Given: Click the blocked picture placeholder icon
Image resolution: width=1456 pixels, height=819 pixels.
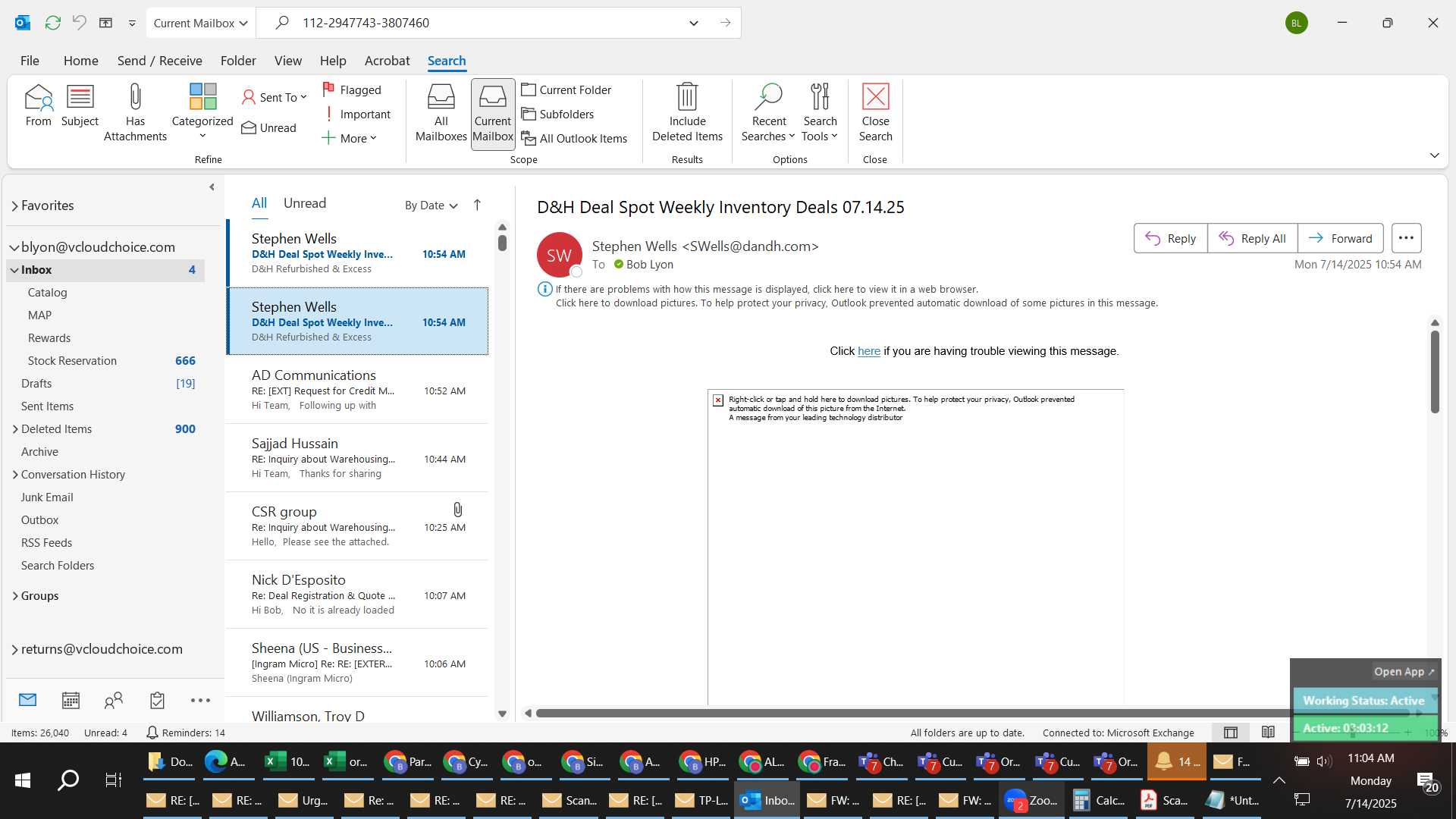Looking at the screenshot, I should 717,400.
